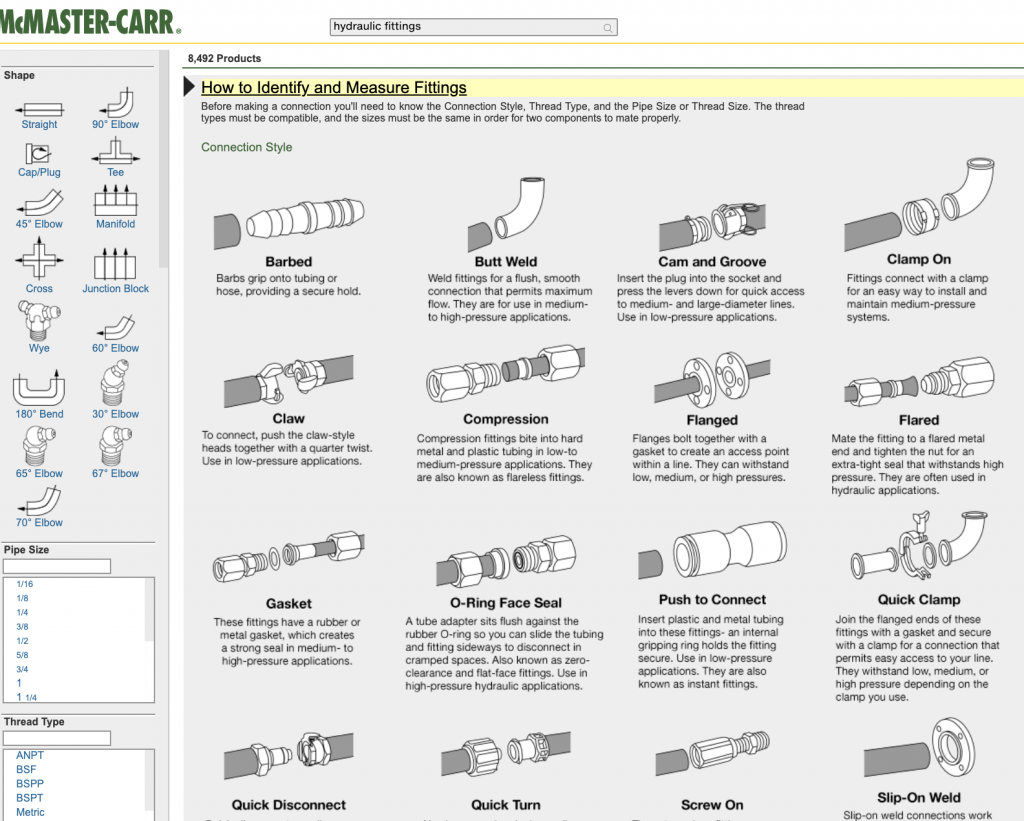
Task: Pick the Cap/Plug shape icon
Action: [39, 155]
